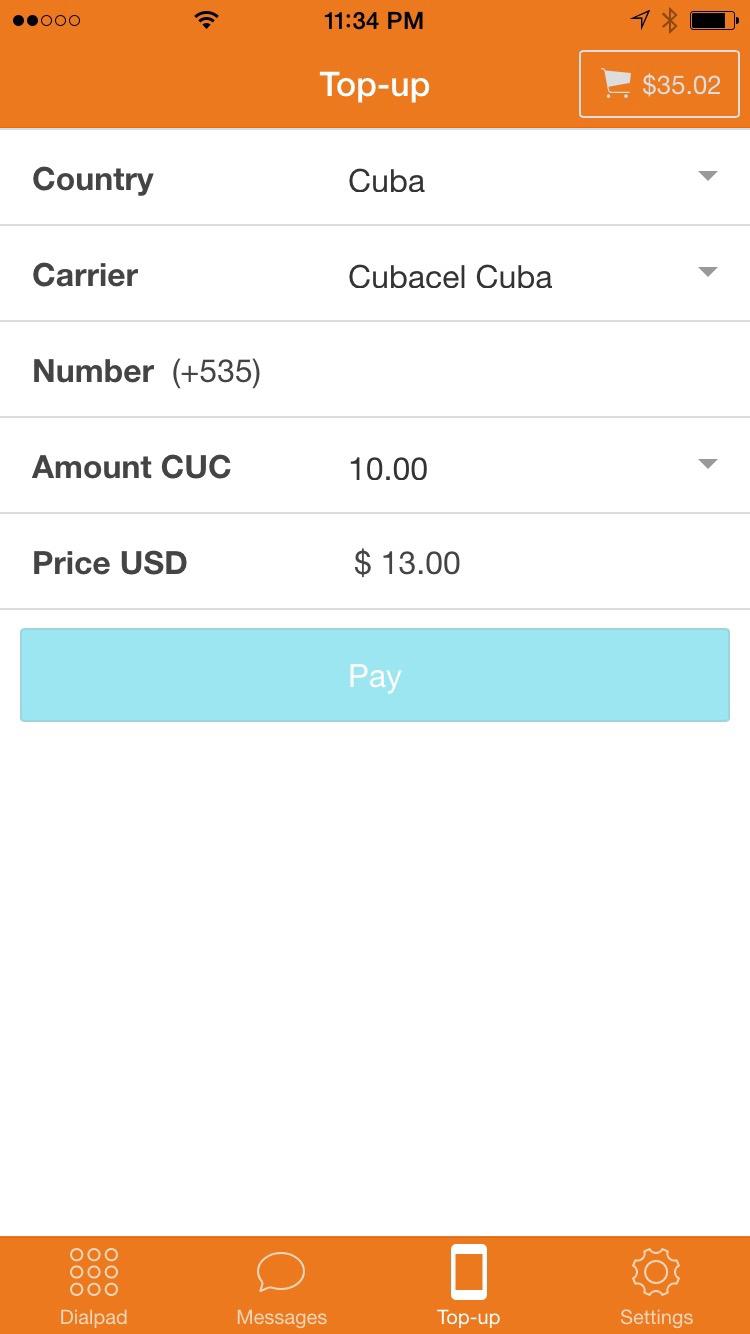
Task: Expand the Country dropdown arrow
Action: click(708, 177)
